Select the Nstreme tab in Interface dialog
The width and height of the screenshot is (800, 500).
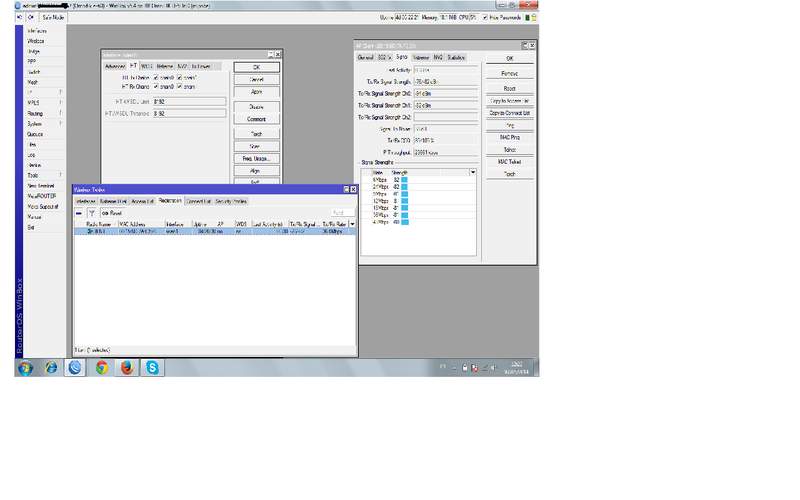click(x=165, y=66)
